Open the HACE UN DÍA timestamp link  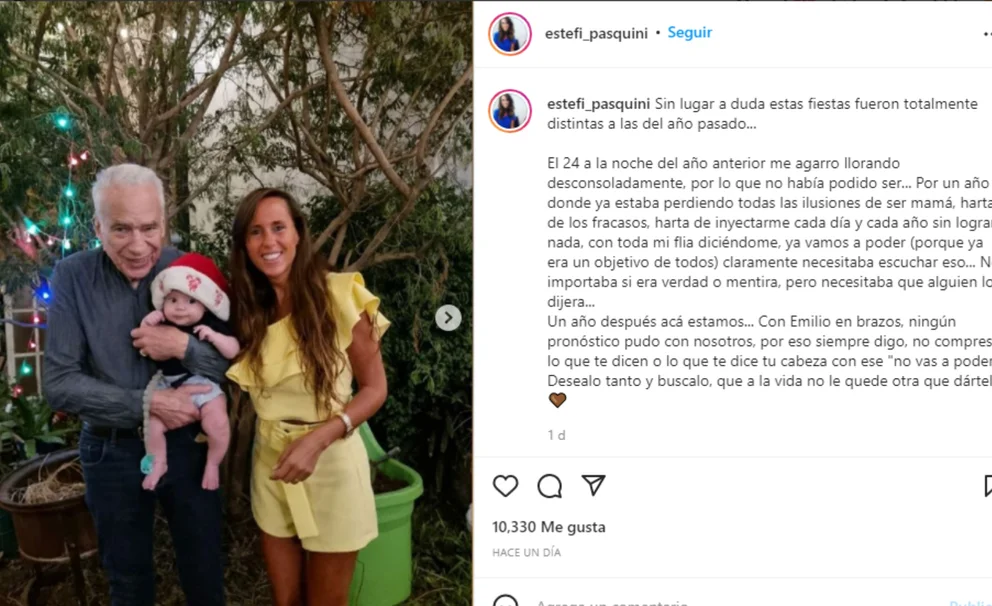(526, 552)
